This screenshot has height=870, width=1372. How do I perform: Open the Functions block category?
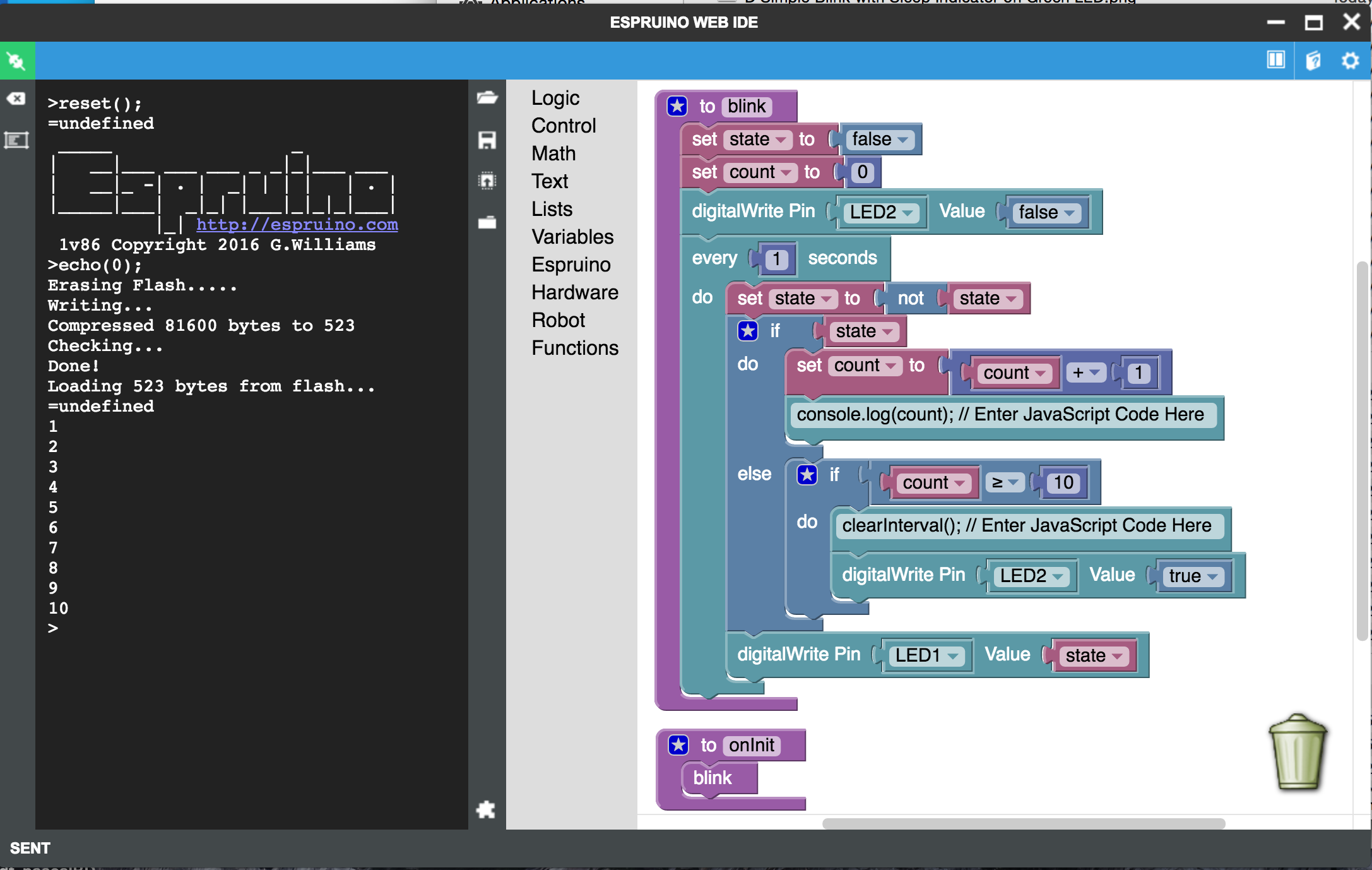[575, 348]
